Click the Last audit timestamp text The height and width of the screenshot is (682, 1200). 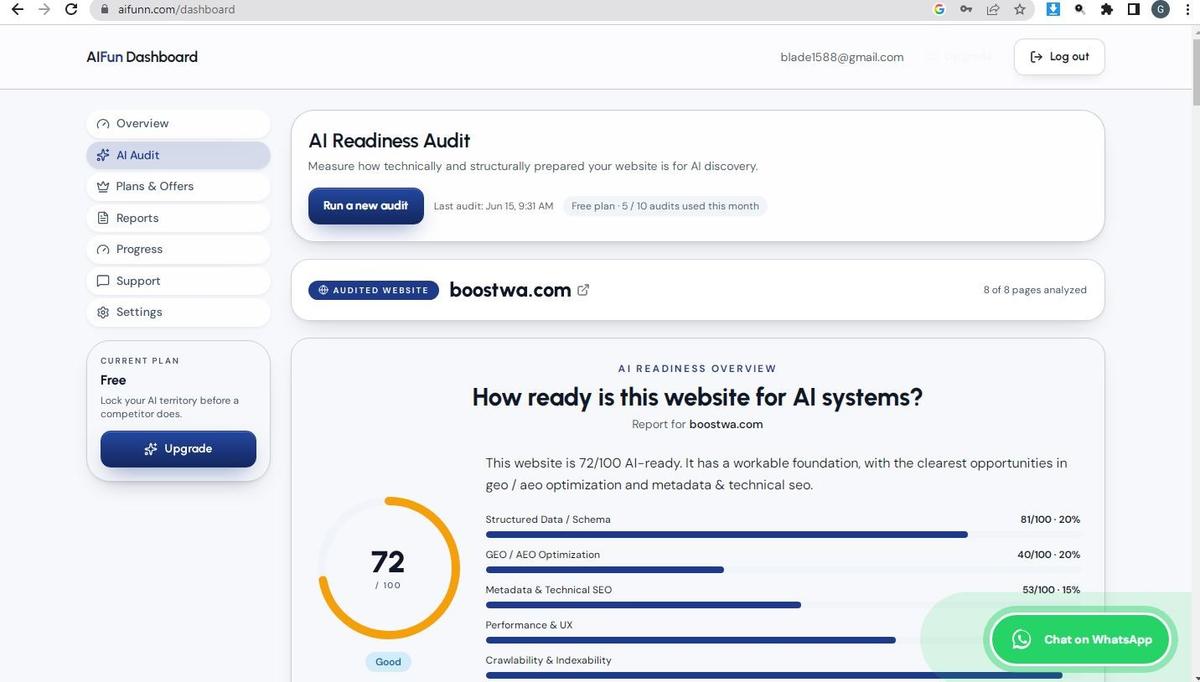click(x=493, y=206)
